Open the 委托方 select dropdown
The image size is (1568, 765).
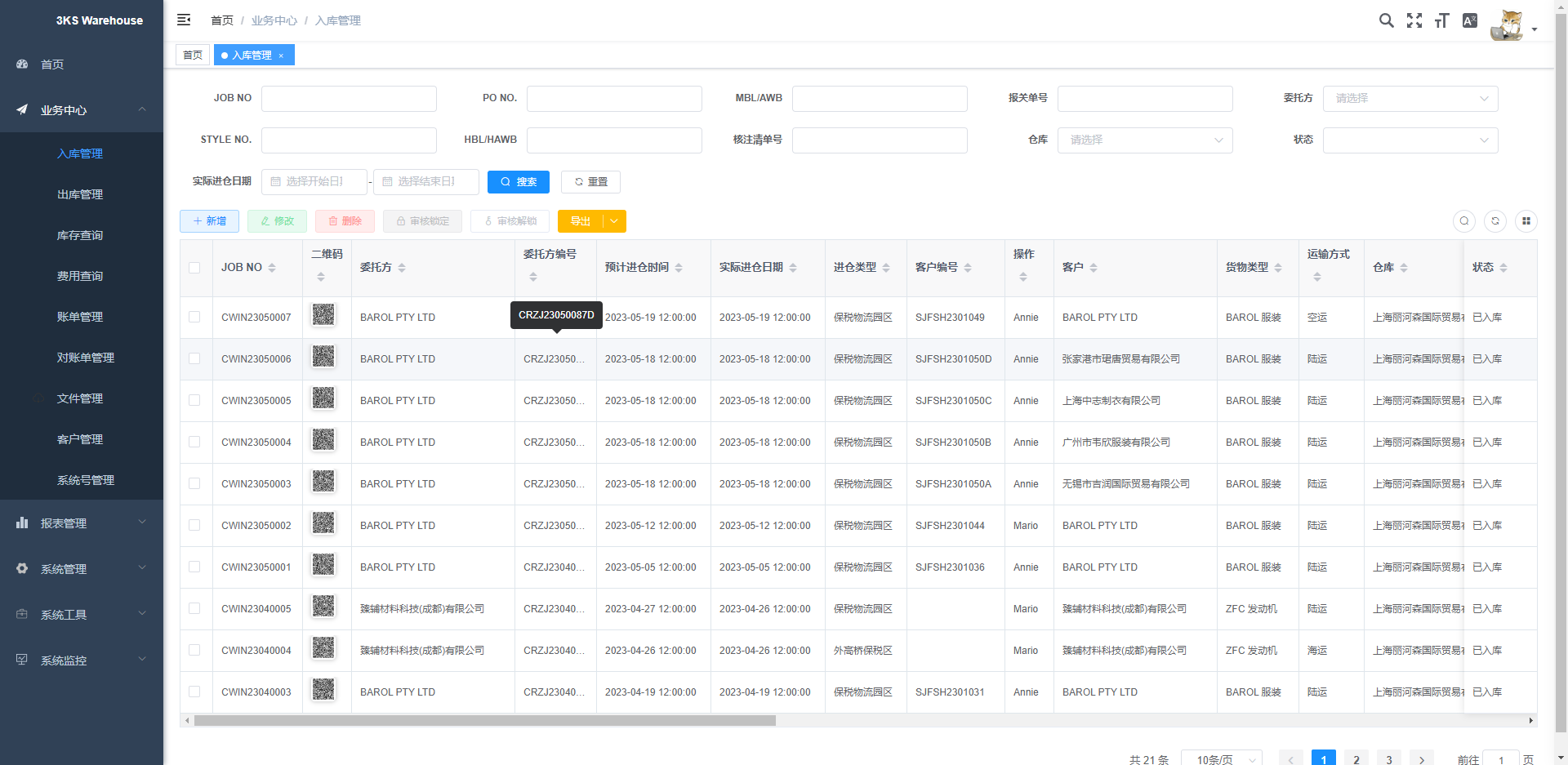point(1410,99)
